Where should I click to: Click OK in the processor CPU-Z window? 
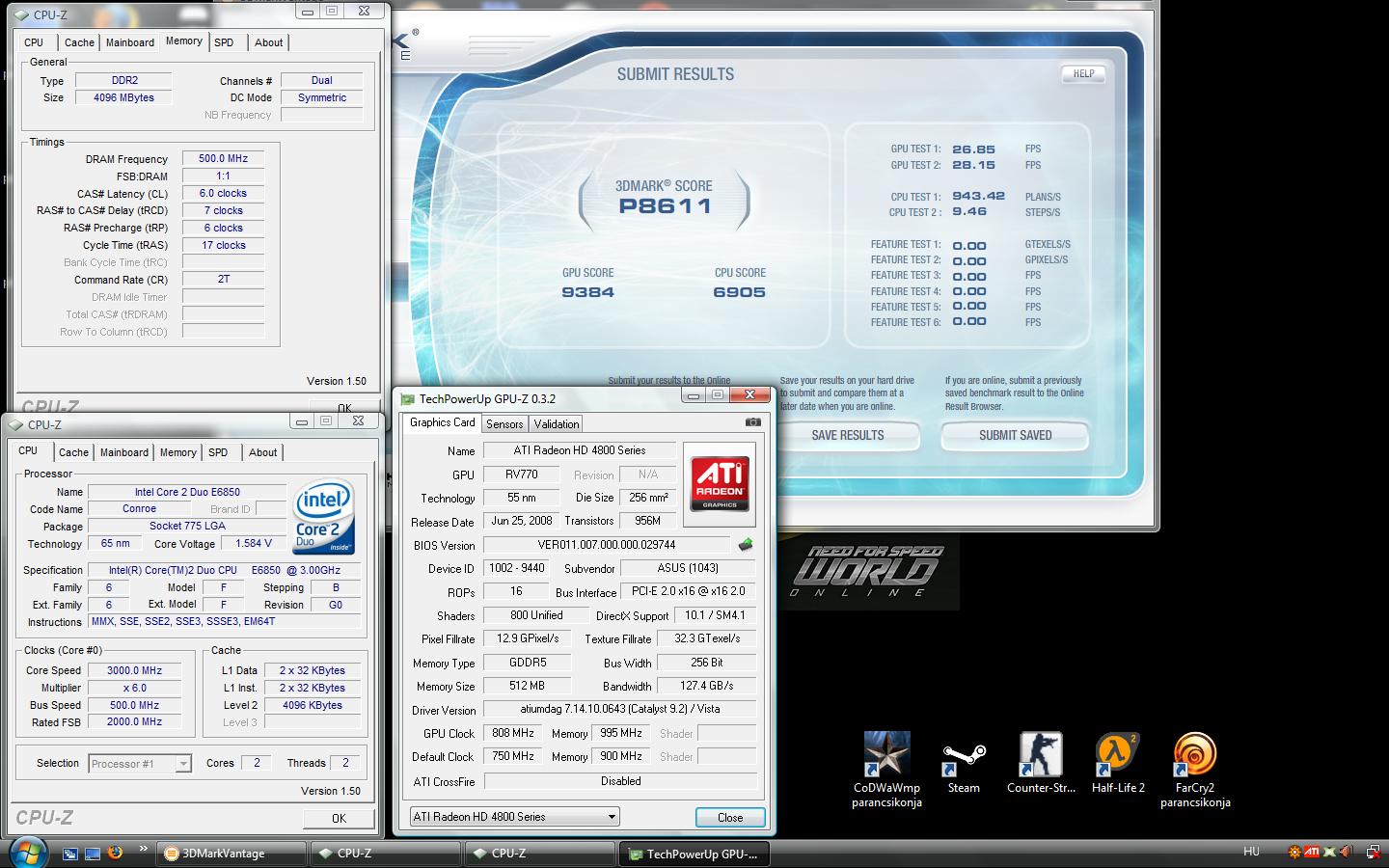(x=339, y=818)
